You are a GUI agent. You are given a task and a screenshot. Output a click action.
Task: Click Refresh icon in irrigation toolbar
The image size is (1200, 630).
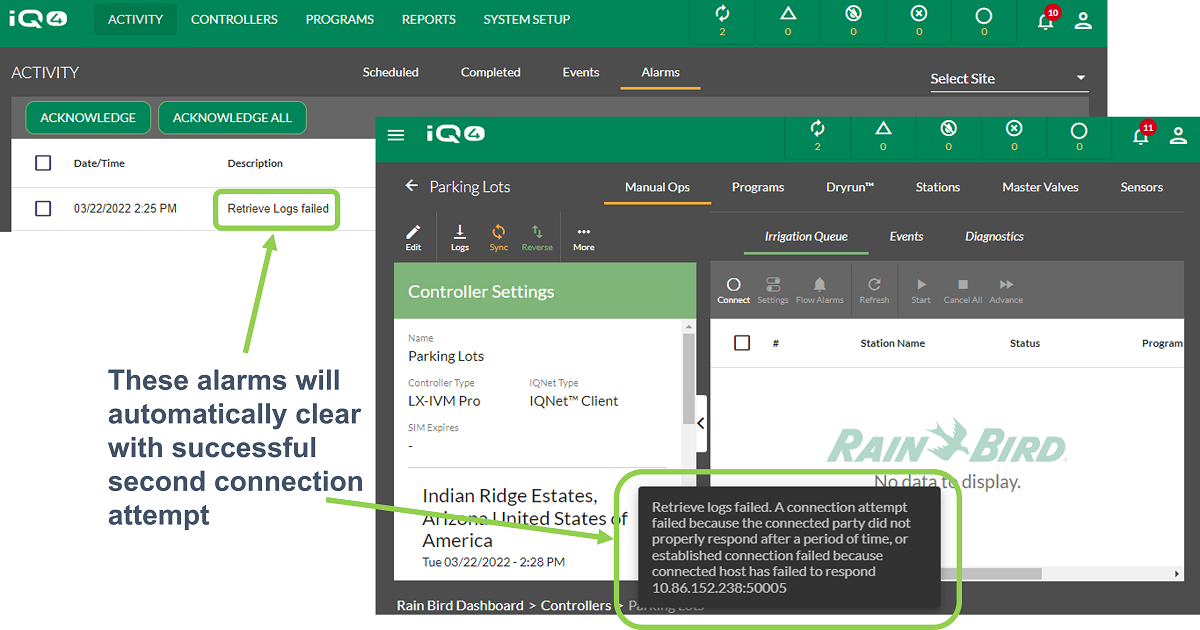874,290
